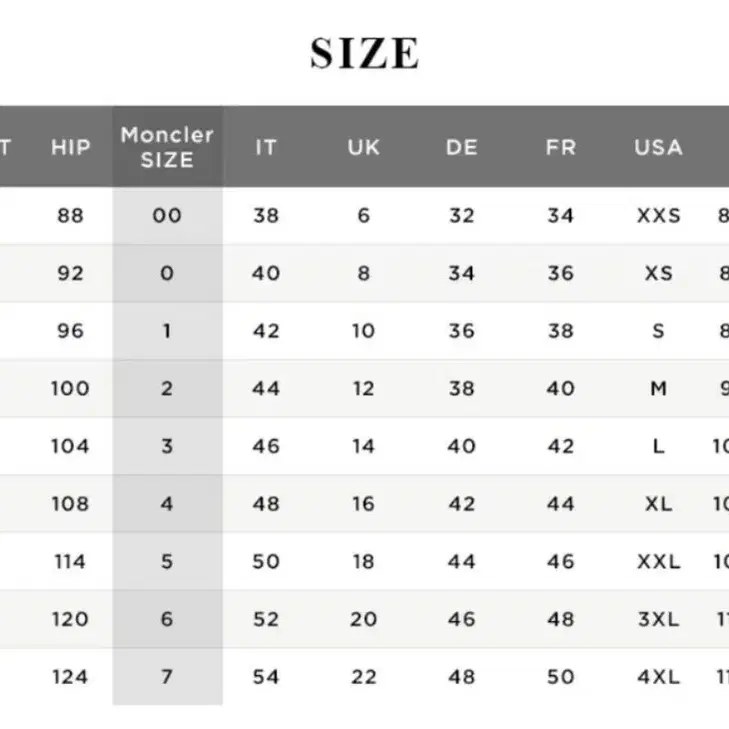Select the 4XL USA size cell

(x=658, y=677)
